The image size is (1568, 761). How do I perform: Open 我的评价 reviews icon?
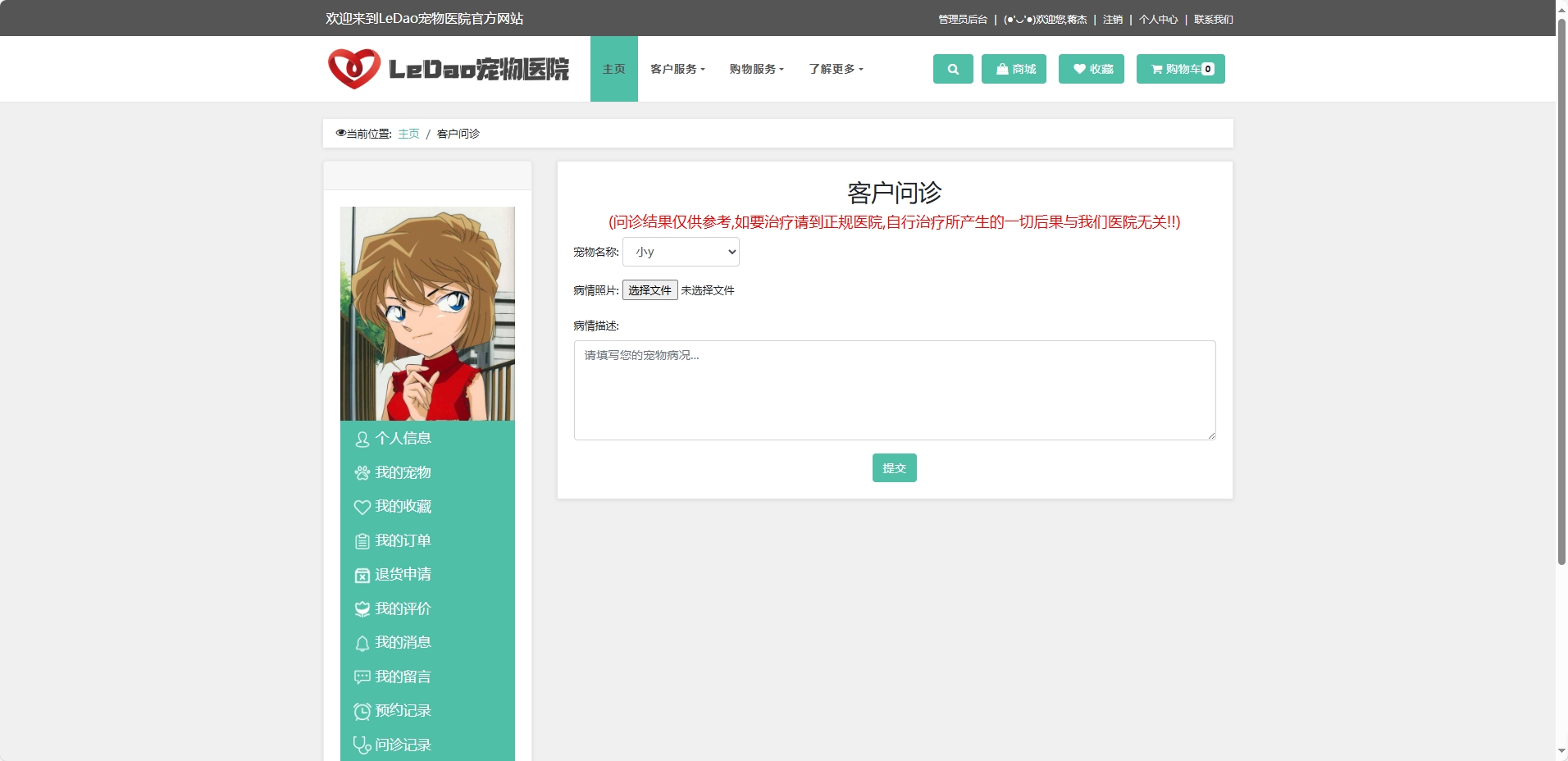(362, 608)
